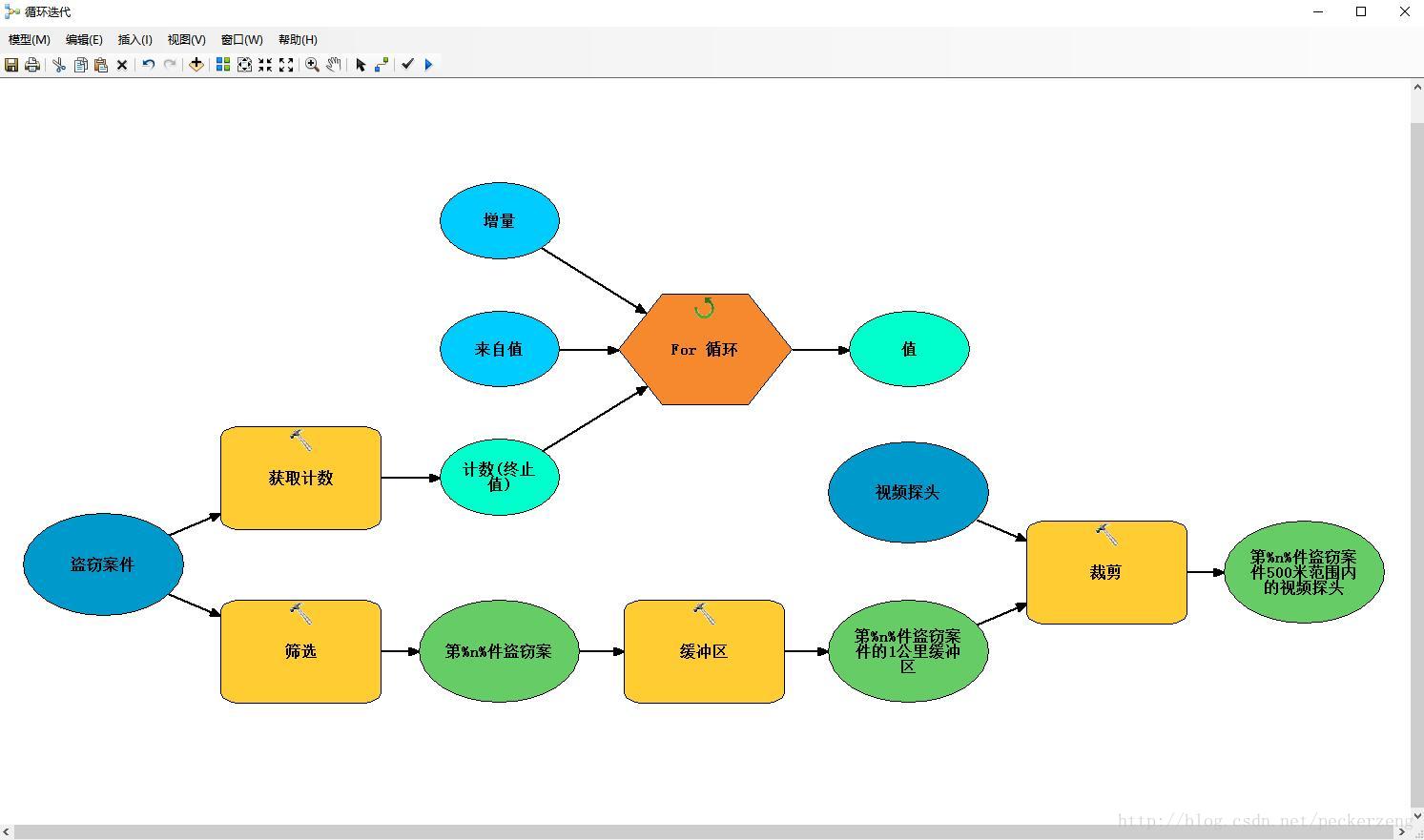Save the model with the floppy disk icon
The width and height of the screenshot is (1424, 840).
tap(11, 65)
